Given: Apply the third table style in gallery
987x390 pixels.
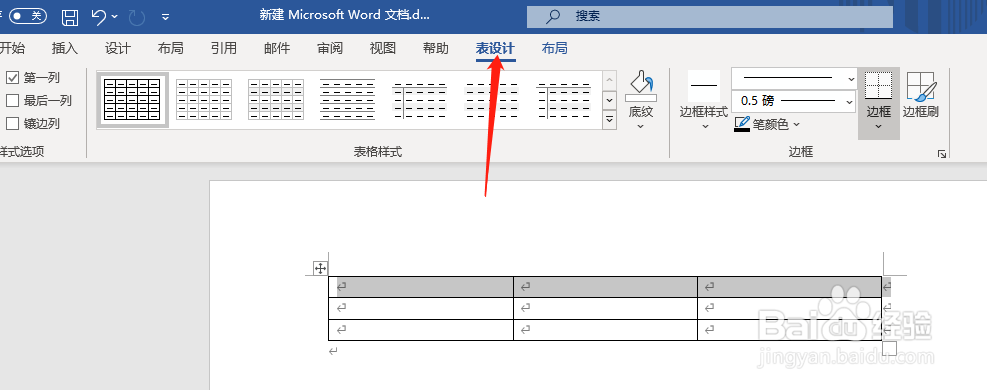Looking at the screenshot, I should click(276, 99).
